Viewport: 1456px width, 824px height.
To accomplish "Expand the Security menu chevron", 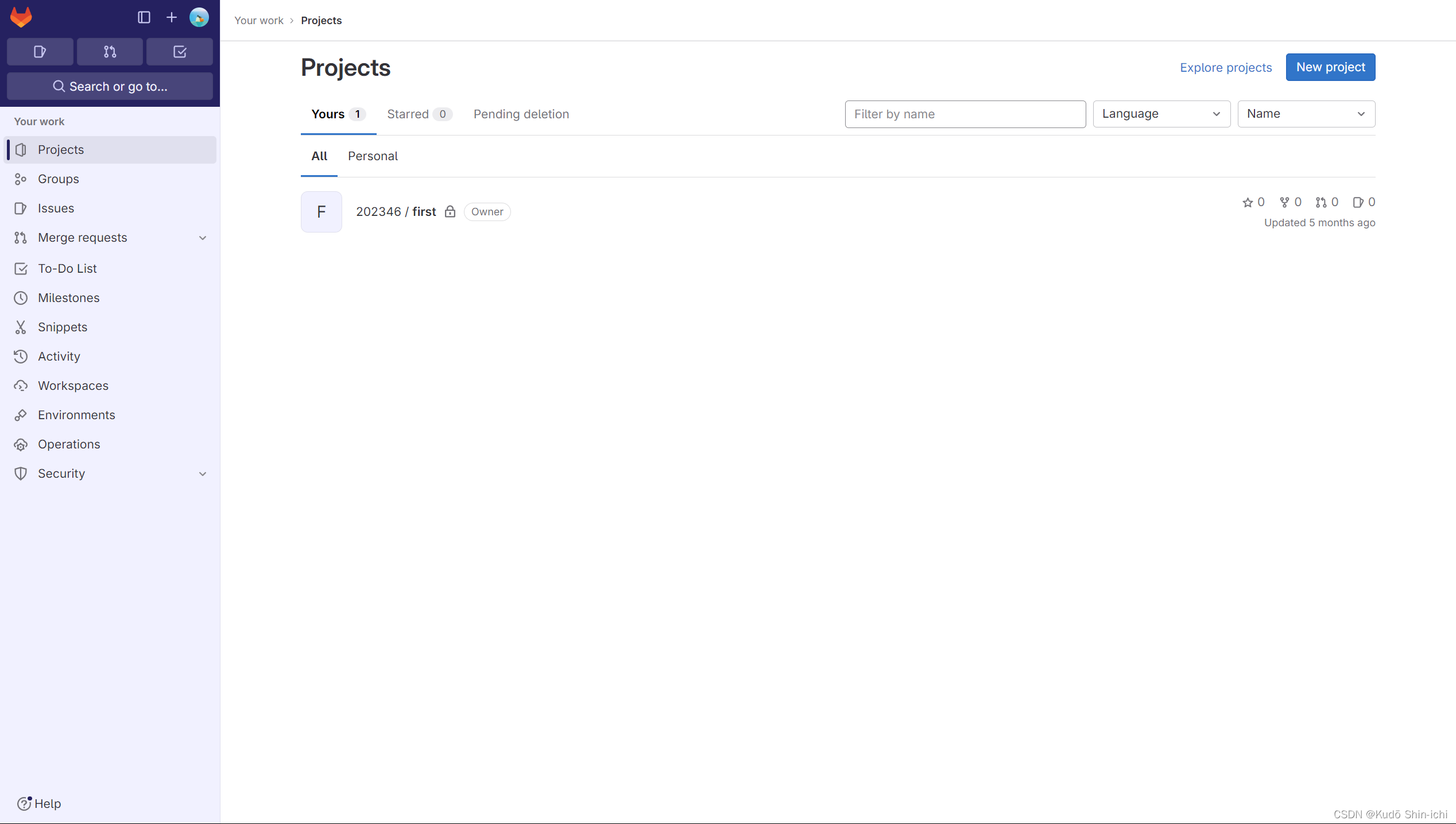I will (204, 474).
